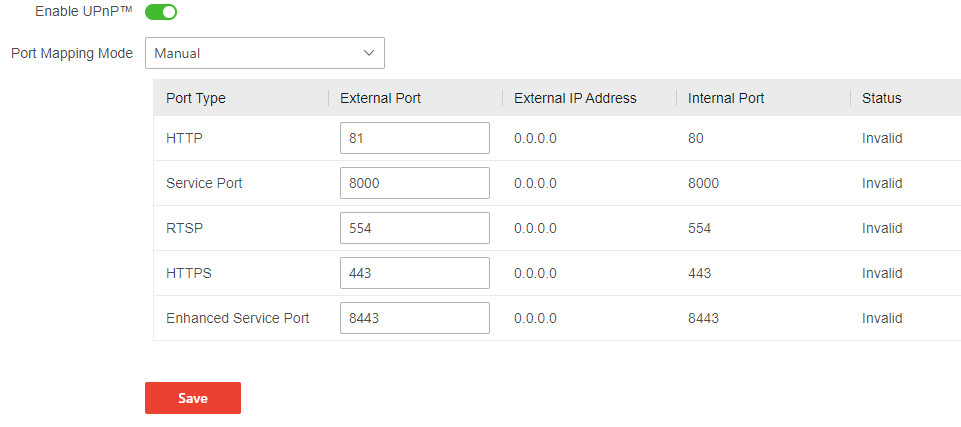The image size is (961, 427).
Task: Click the dropdown chevron arrow beside Manual
Action: 369,53
